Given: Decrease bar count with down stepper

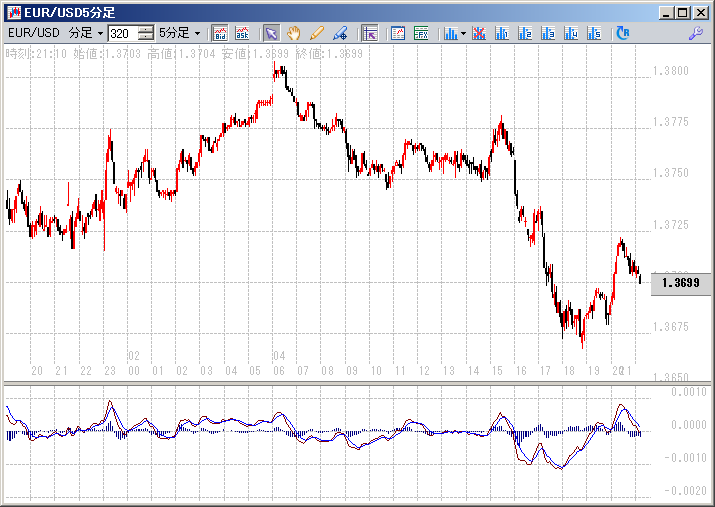Looking at the screenshot, I should pyautogui.click(x=145, y=37).
